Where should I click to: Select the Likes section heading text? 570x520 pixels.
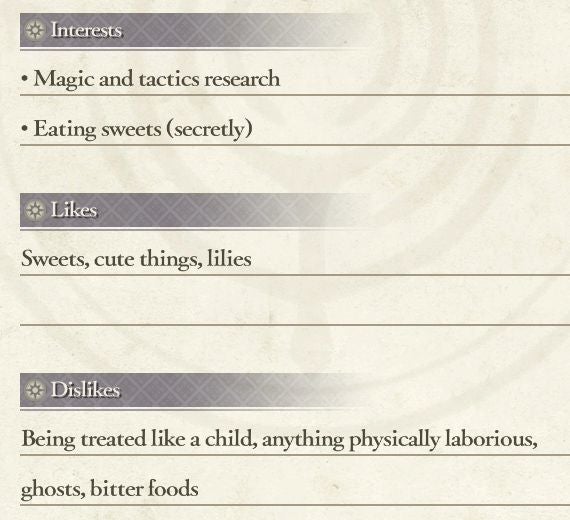point(74,210)
